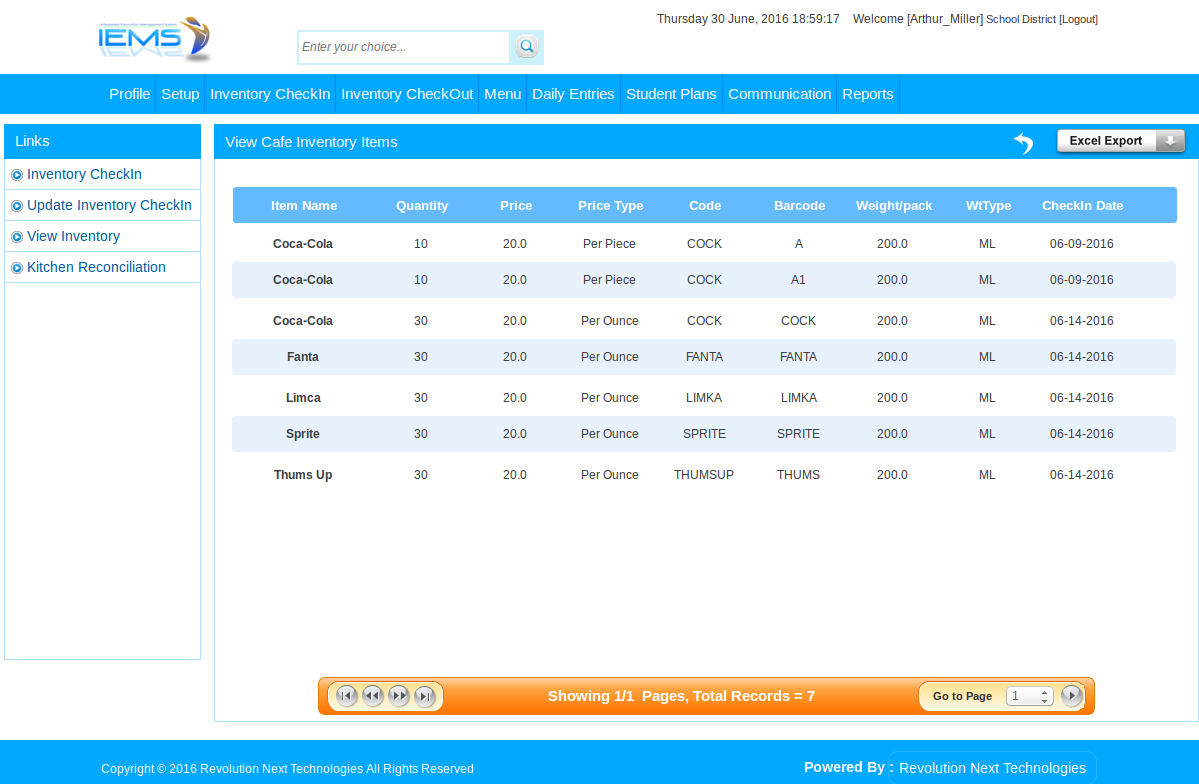Click the go-to-page arrow button
The height and width of the screenshot is (784, 1199).
1071,696
